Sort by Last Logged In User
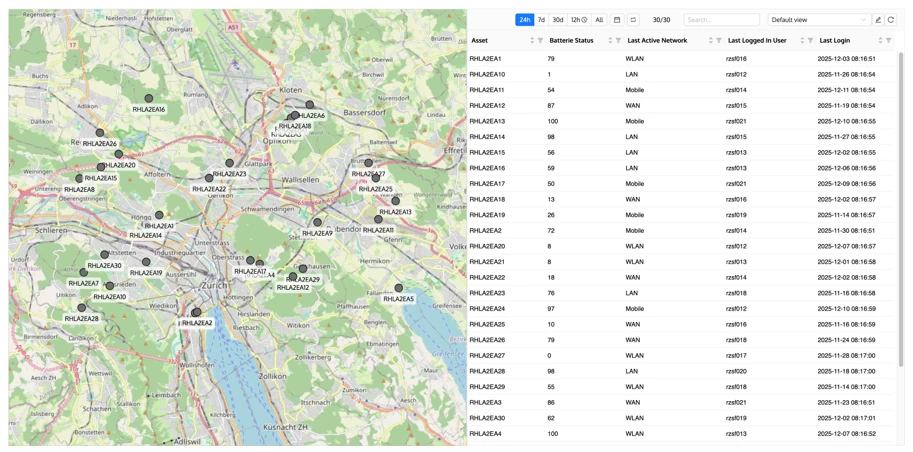This screenshot has height=452, width=913. [802, 41]
